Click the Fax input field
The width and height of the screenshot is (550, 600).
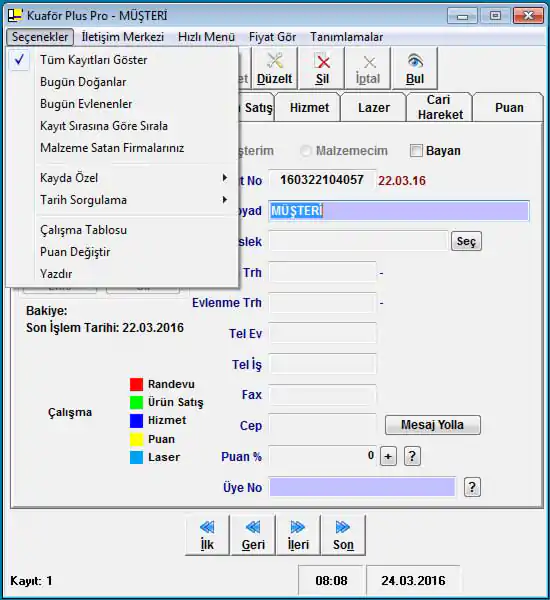[322, 395]
